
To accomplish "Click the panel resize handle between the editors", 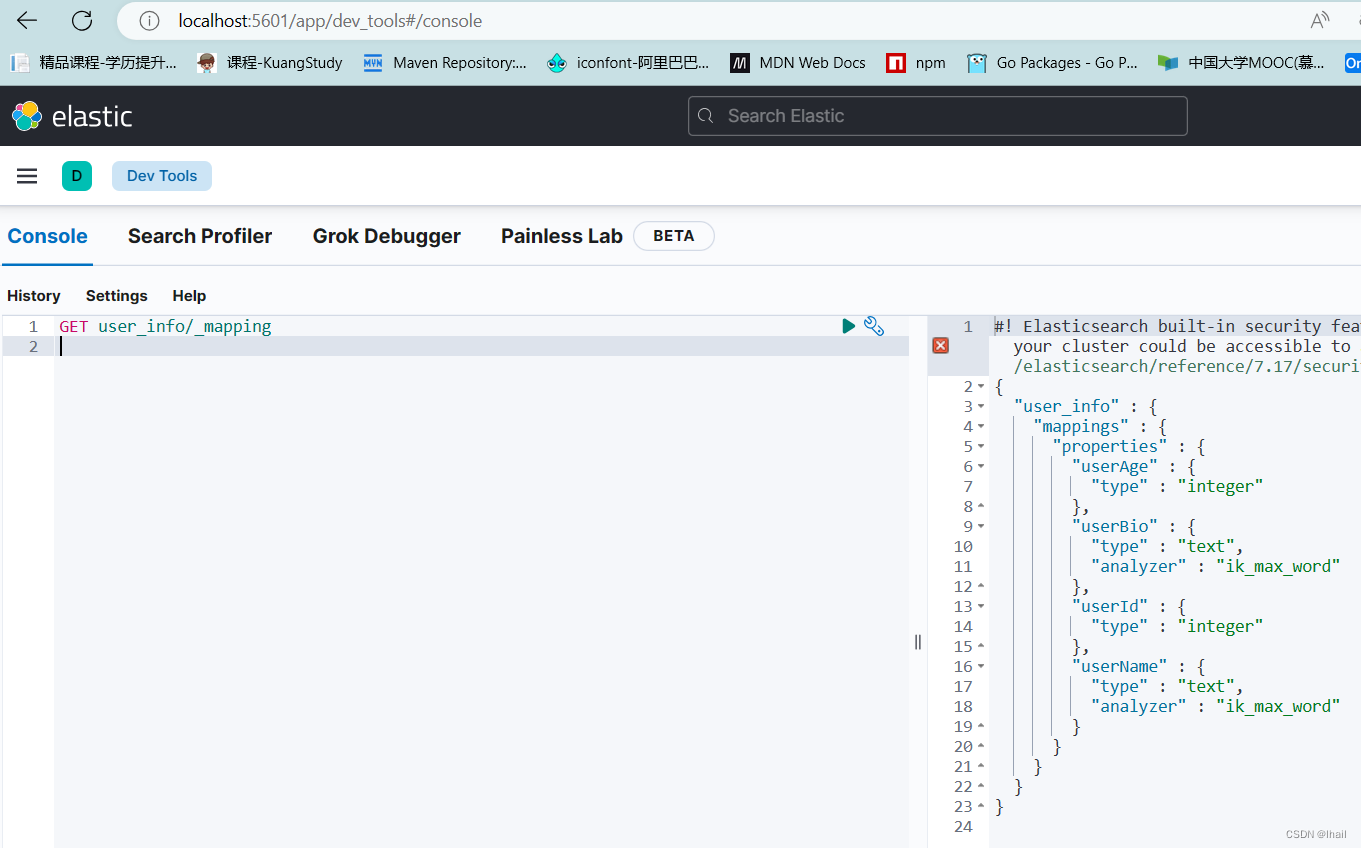I will click(x=918, y=642).
